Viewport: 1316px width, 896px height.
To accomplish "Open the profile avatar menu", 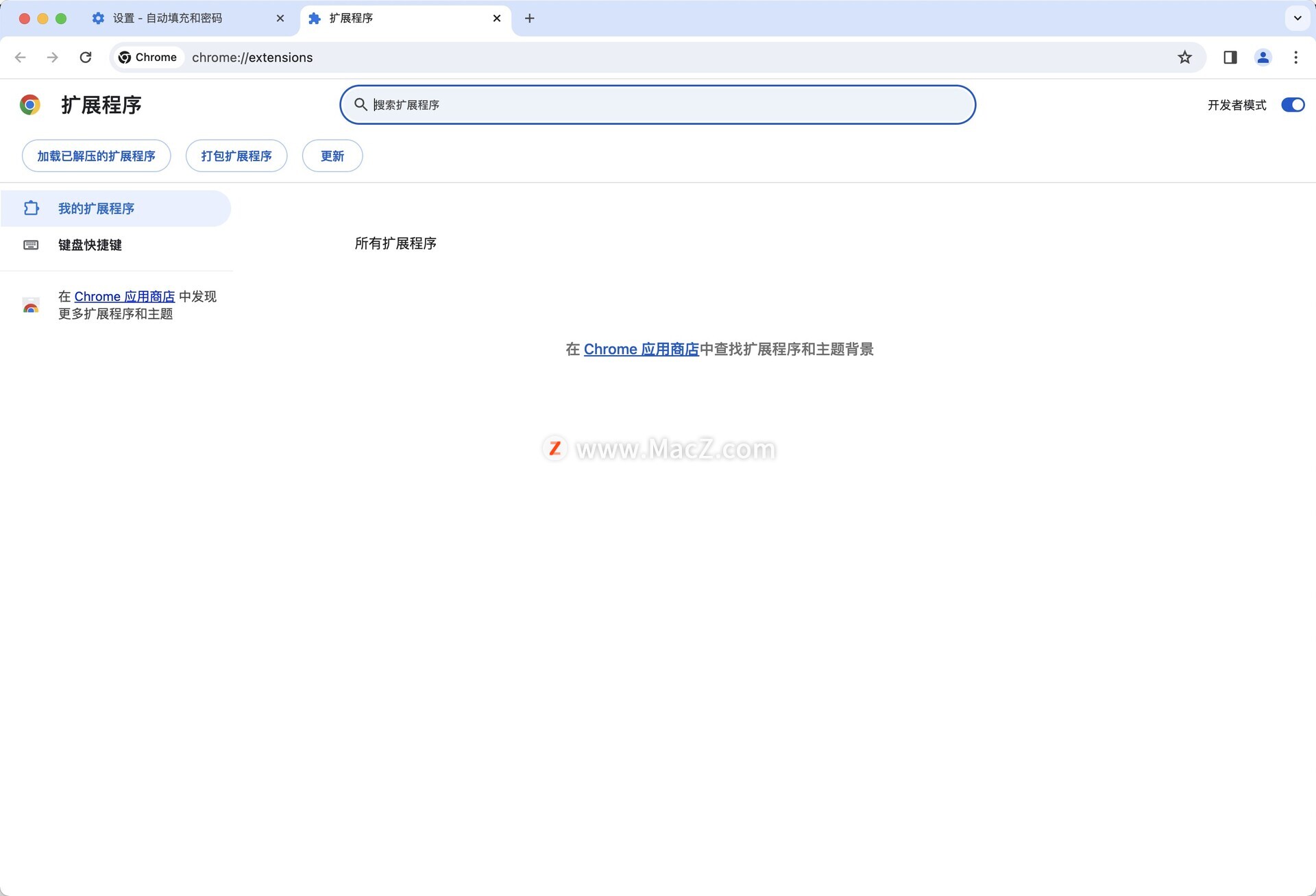I will click(x=1263, y=58).
